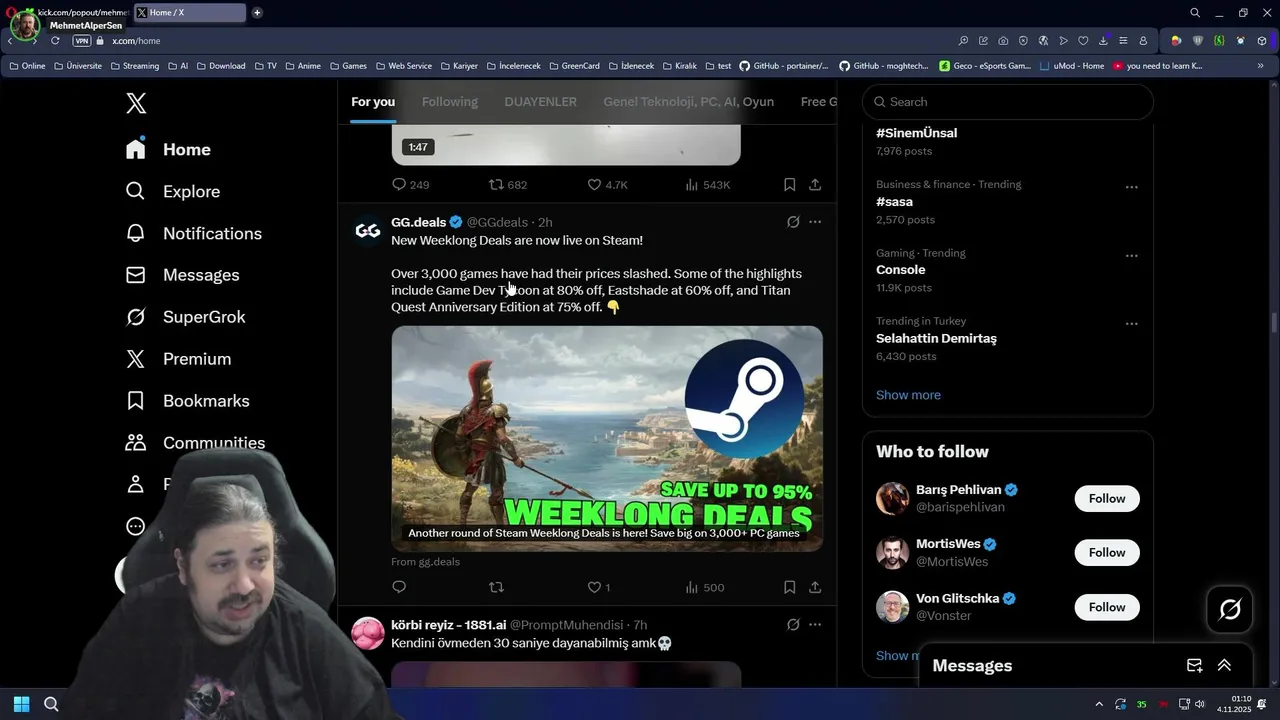
Task: Open From gg.deals link
Action: pyautogui.click(x=425, y=562)
